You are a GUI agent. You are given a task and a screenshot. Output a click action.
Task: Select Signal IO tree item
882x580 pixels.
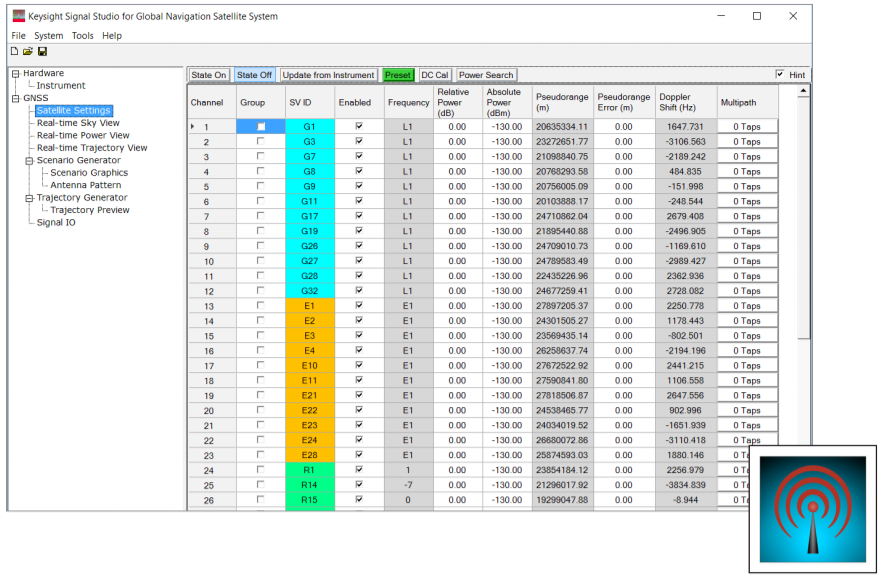tap(56, 222)
